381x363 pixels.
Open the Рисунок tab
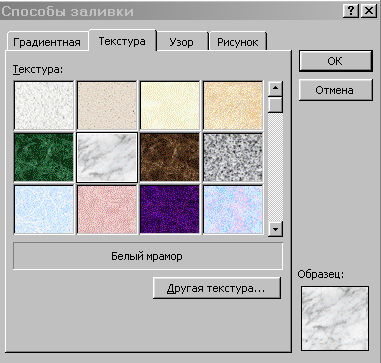(238, 42)
